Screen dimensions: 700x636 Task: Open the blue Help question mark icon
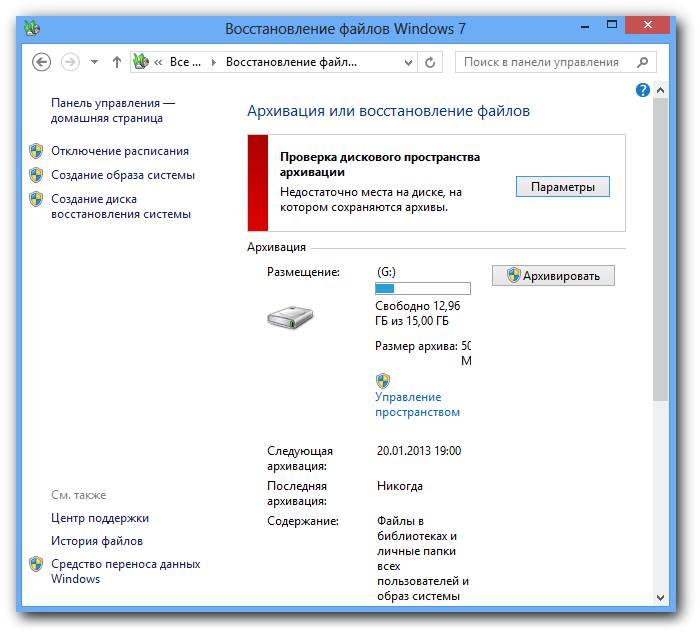click(x=642, y=90)
